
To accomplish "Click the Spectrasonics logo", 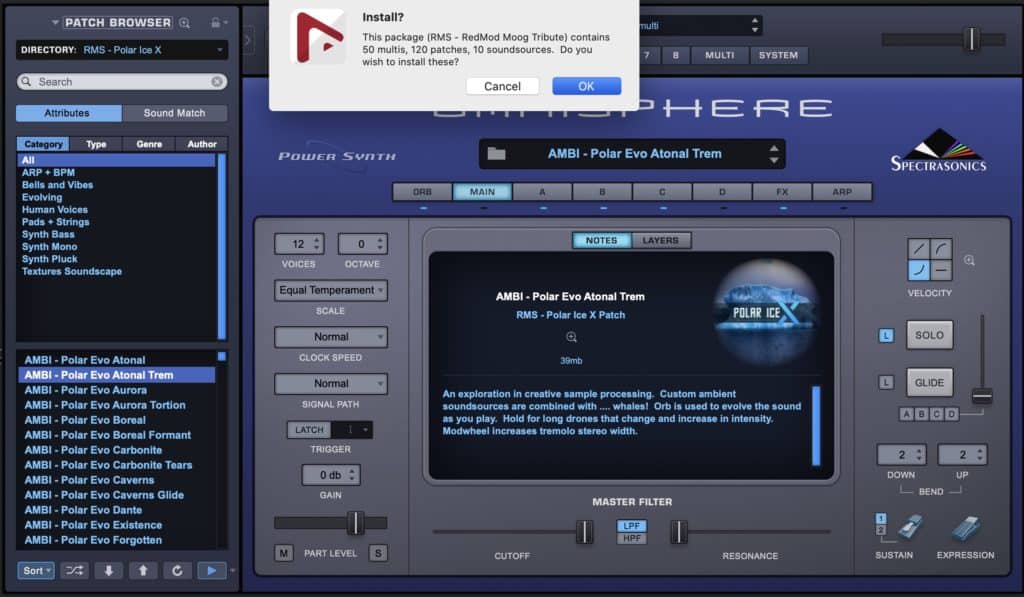I will (938, 151).
